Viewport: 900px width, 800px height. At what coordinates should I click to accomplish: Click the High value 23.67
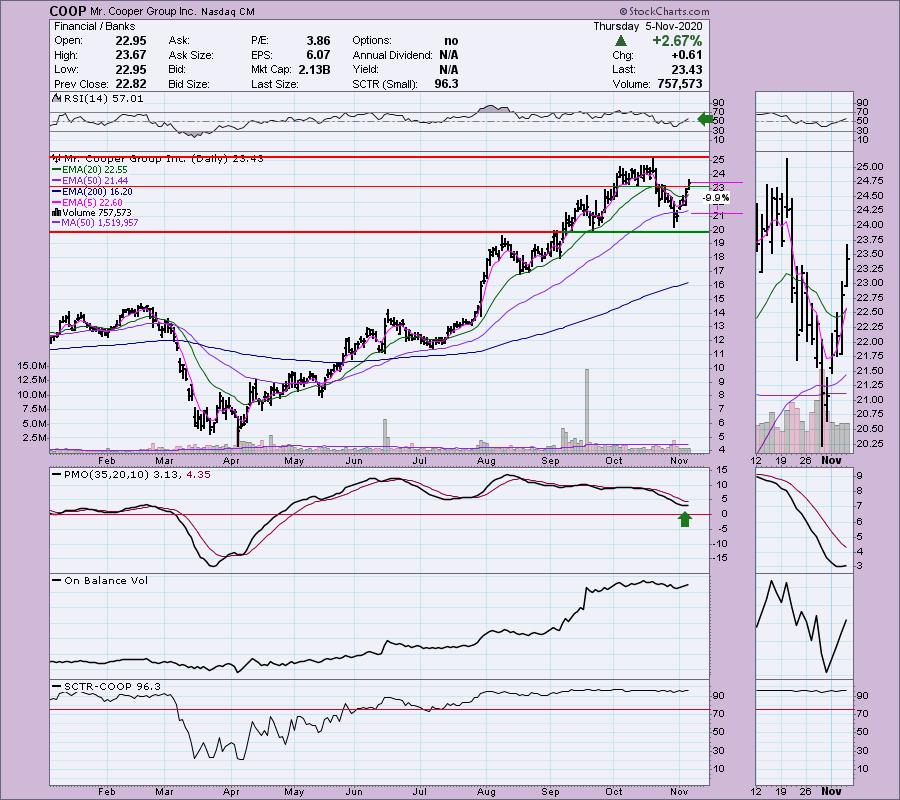point(130,55)
